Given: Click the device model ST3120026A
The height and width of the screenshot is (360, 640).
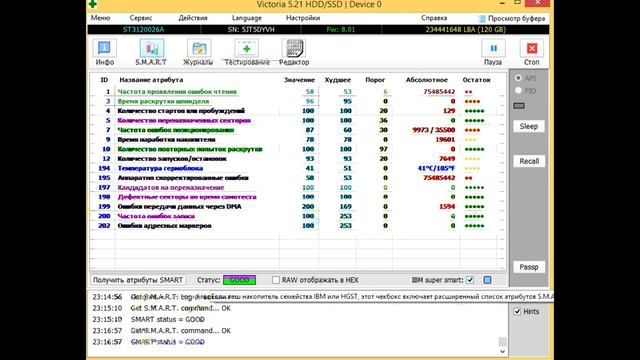Looking at the screenshot, I should pyautogui.click(x=143, y=29).
